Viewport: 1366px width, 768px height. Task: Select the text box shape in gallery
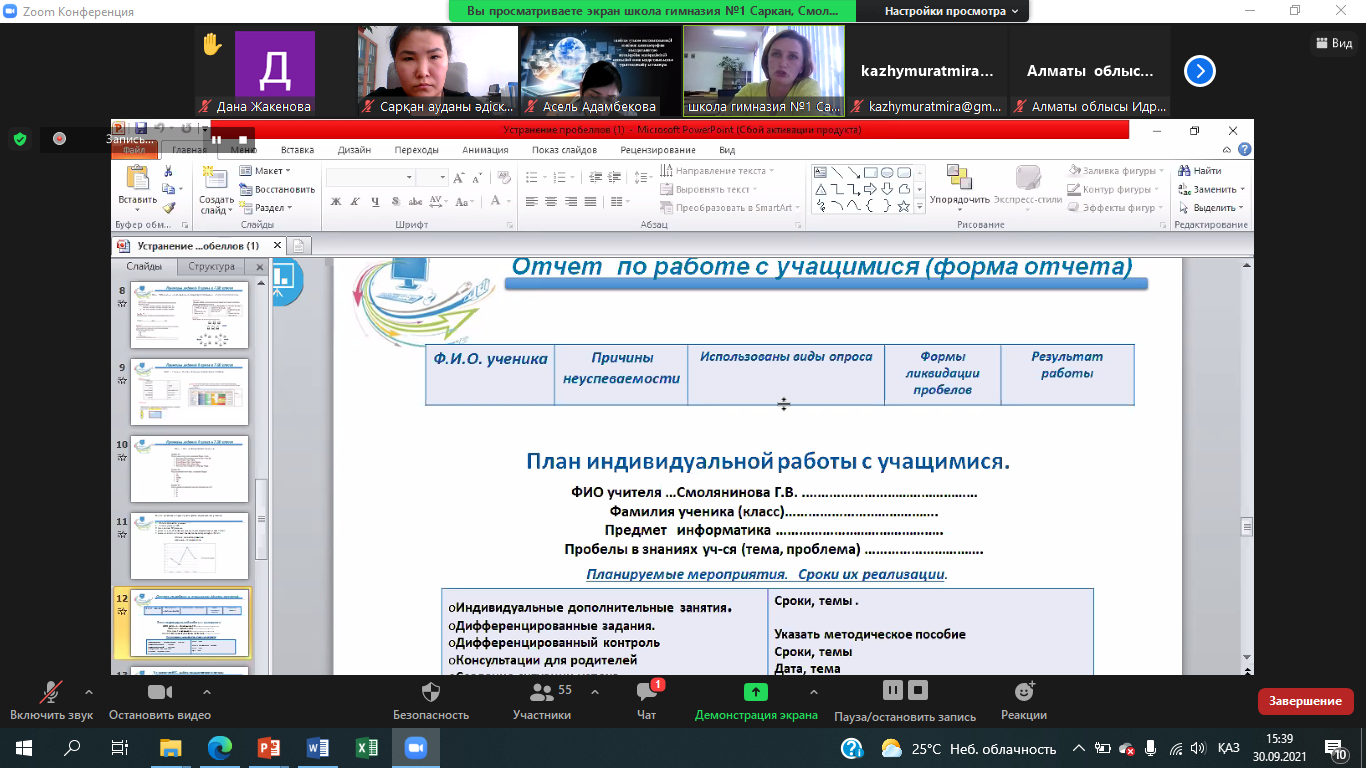(x=821, y=172)
